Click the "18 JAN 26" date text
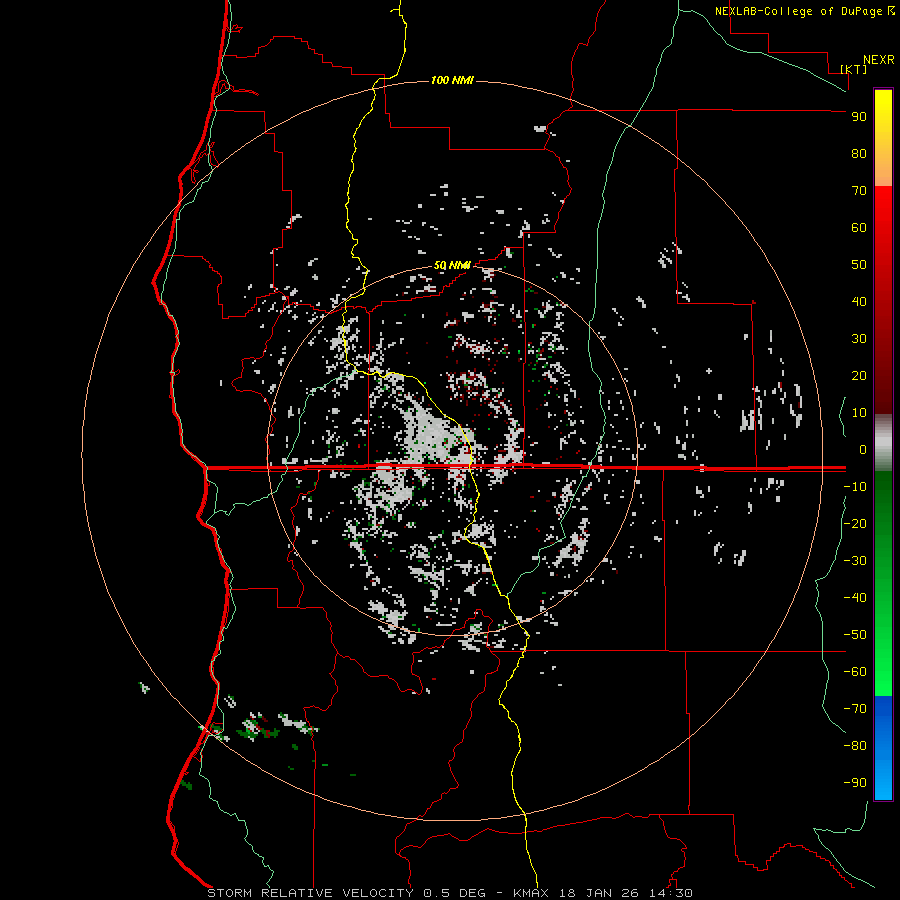Screen dimensions: 900x900 [599, 893]
